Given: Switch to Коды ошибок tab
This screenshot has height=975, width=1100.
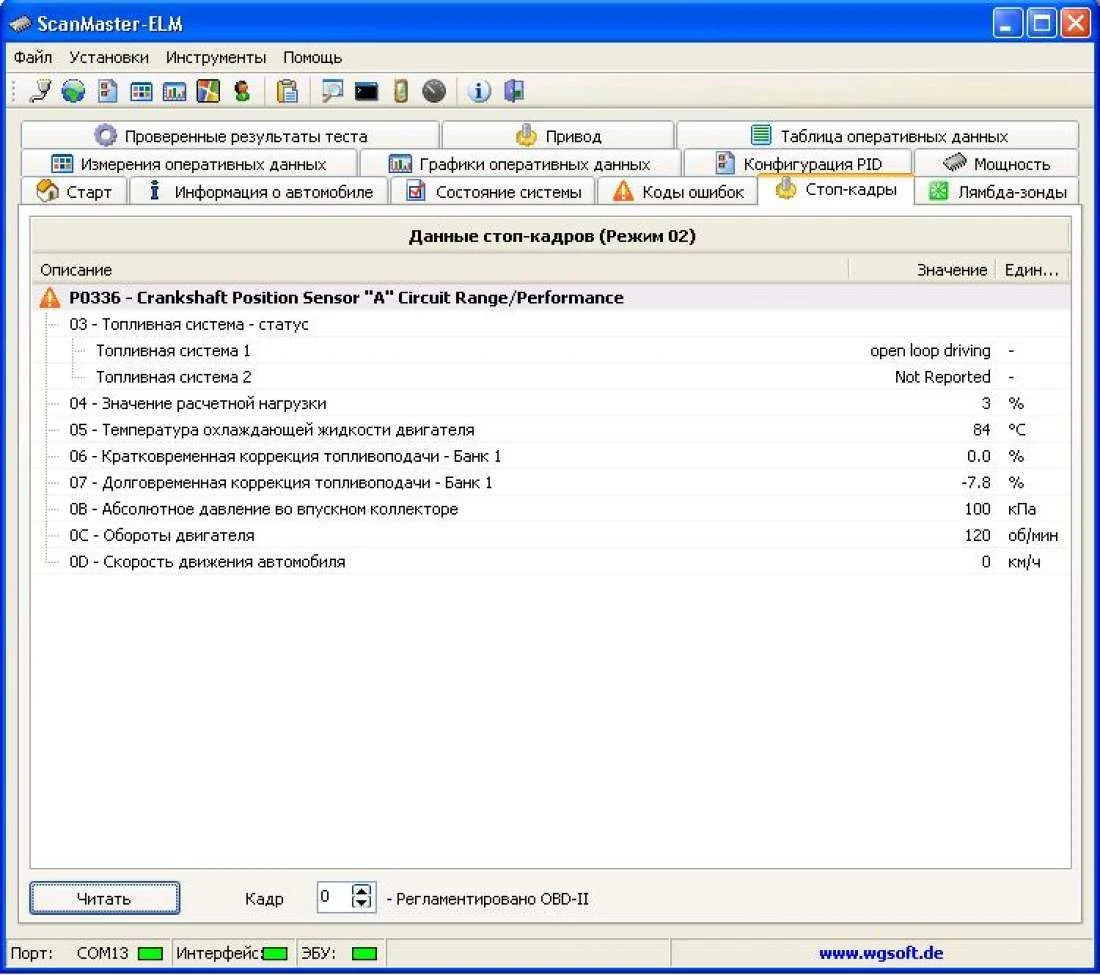Looking at the screenshot, I should pyautogui.click(x=677, y=191).
